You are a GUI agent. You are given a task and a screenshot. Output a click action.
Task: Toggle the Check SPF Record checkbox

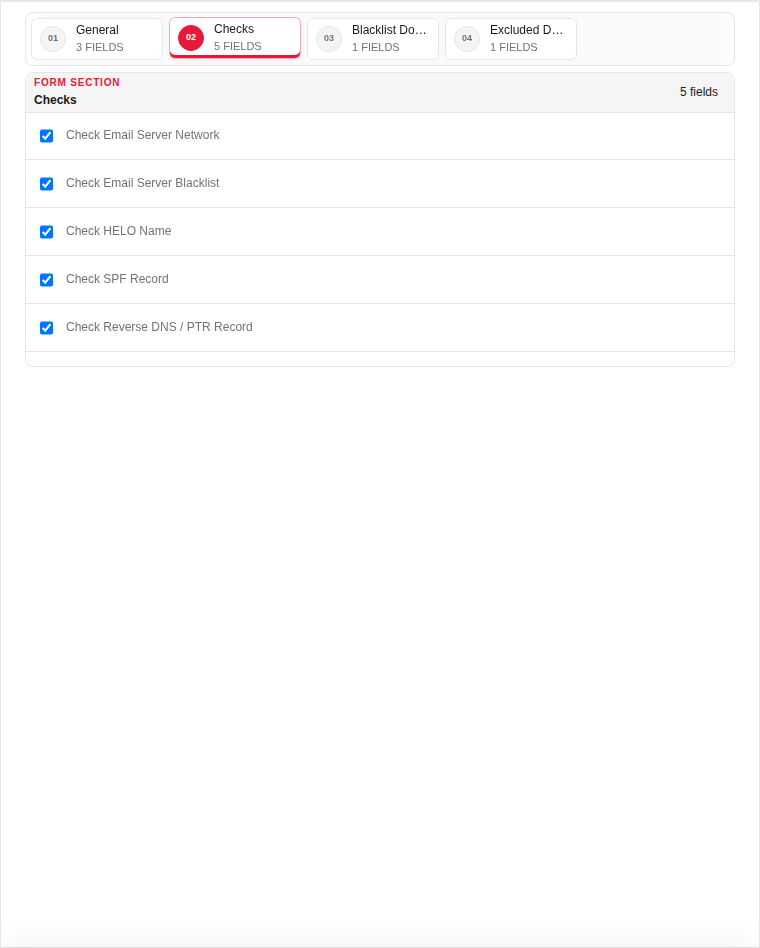(x=47, y=280)
